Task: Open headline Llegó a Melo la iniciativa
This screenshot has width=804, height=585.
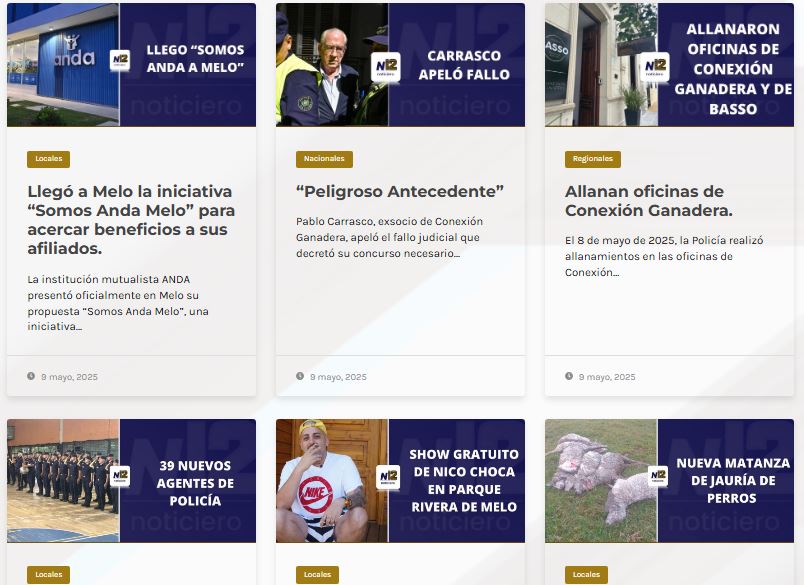Action: [x=131, y=219]
